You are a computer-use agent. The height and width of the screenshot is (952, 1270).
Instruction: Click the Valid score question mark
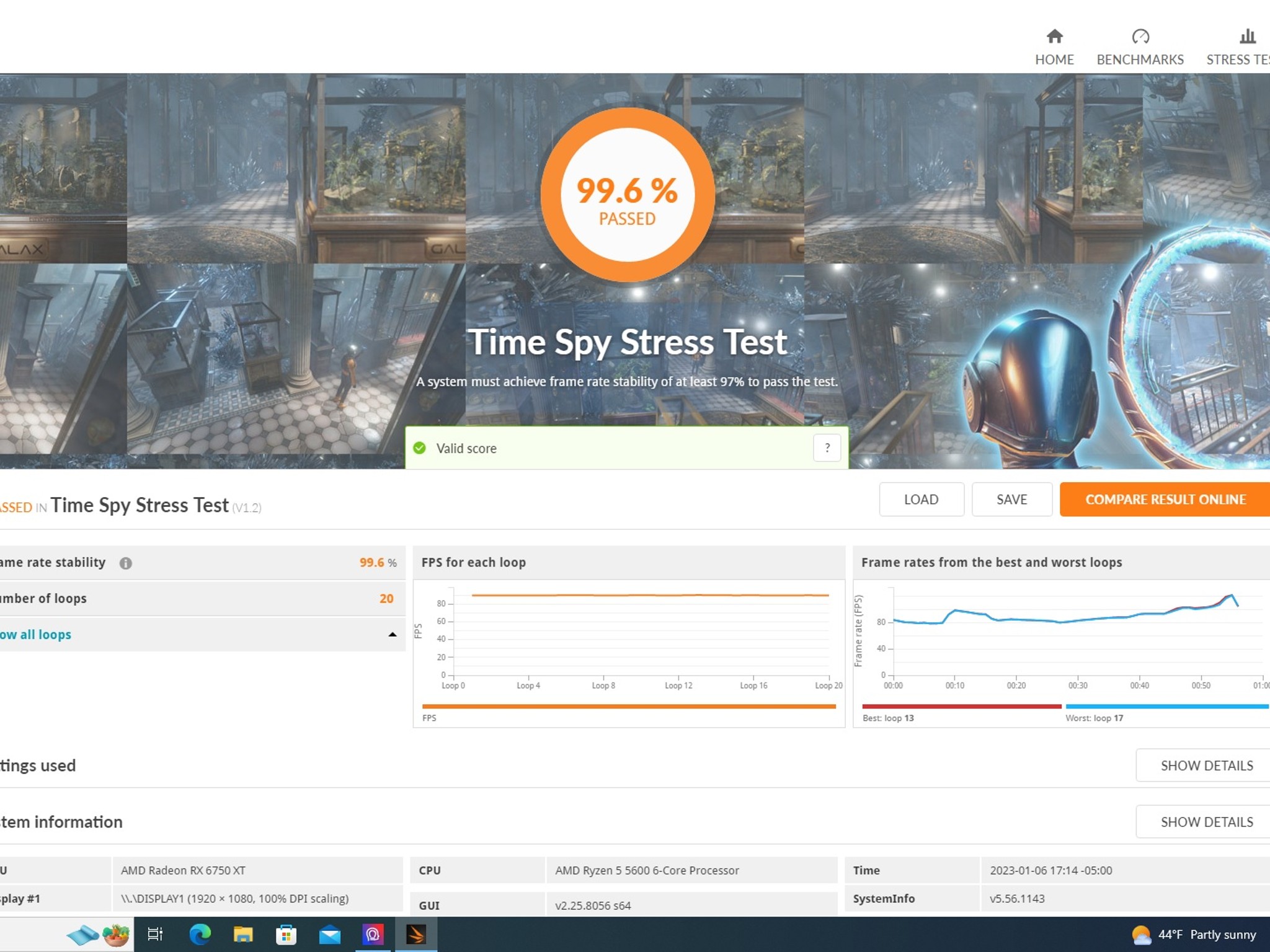tap(827, 447)
